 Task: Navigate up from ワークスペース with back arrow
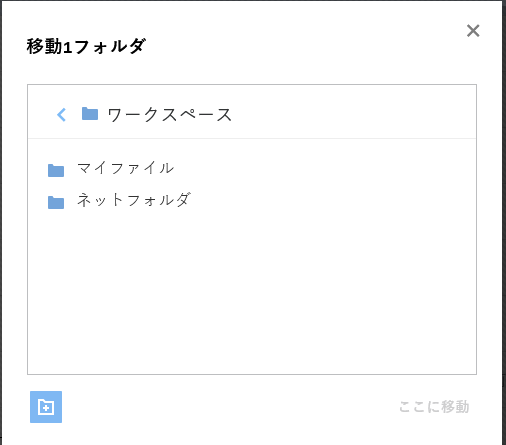click(61, 115)
